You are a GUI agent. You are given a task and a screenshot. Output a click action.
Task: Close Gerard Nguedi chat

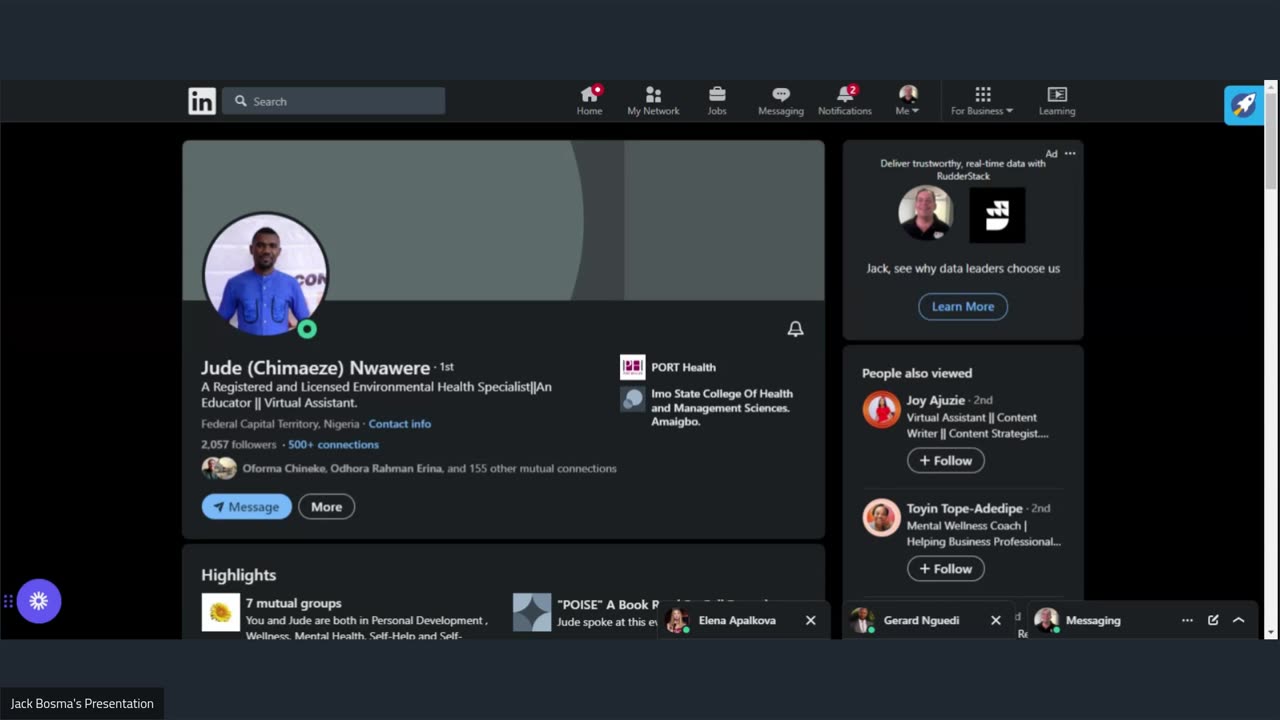[996, 620]
